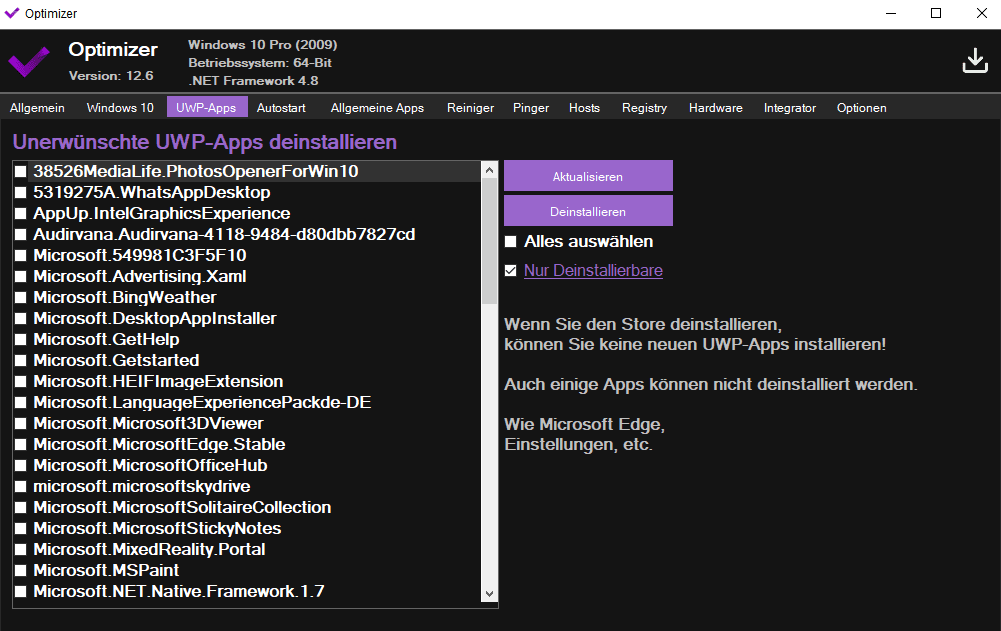Check the Microsoft.549981C3F5F10 box

tap(20, 255)
